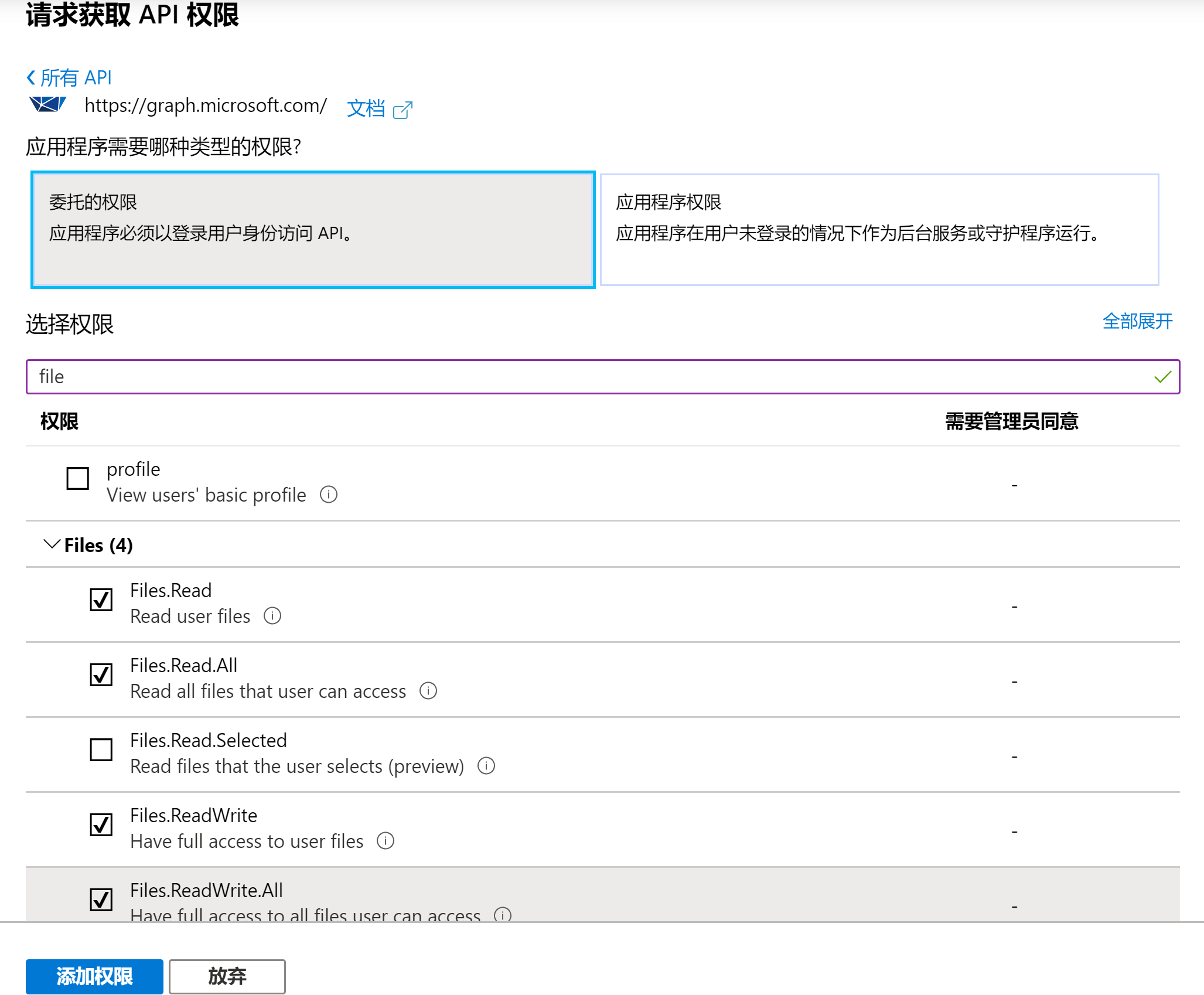This screenshot has width=1204, height=995.
Task: Click the 请求获取 API 权限 title
Action: tap(132, 15)
